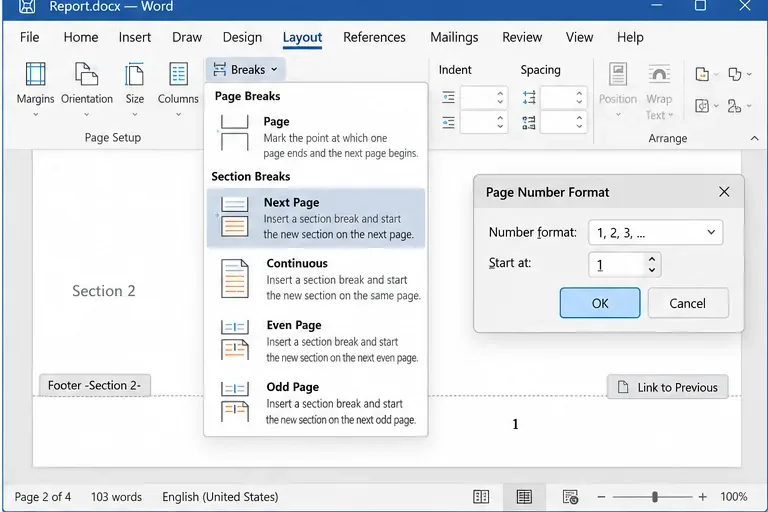This screenshot has width=768, height=512.
Task: Switch to Web Layout view
Action: [570, 497]
